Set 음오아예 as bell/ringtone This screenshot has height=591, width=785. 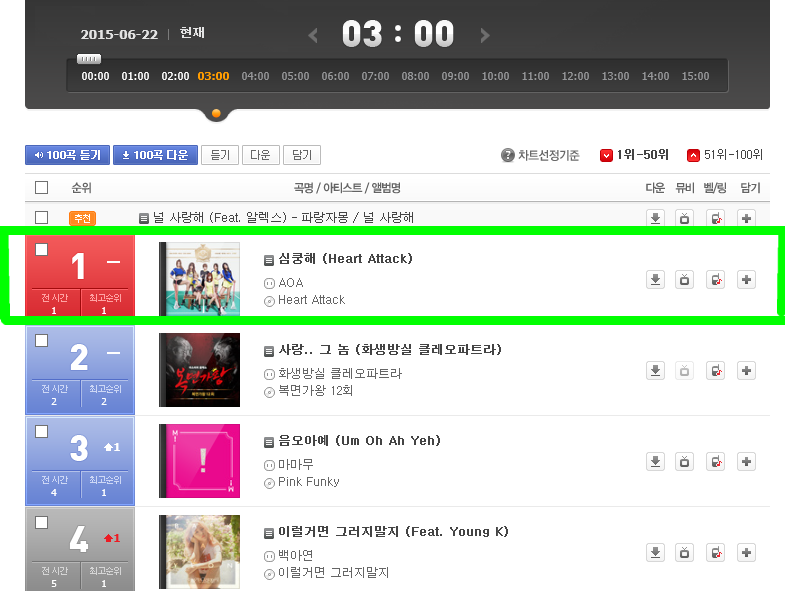pos(715,461)
